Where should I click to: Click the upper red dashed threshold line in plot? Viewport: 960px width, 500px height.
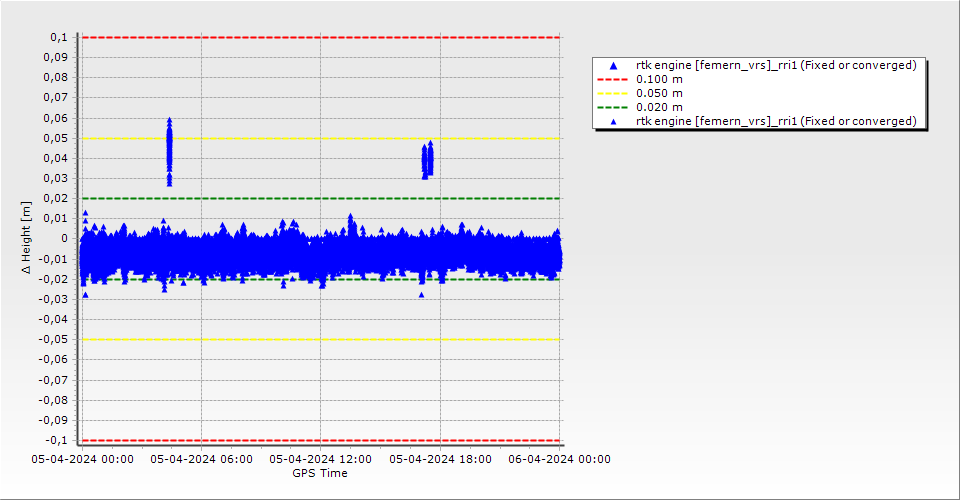coord(320,37)
